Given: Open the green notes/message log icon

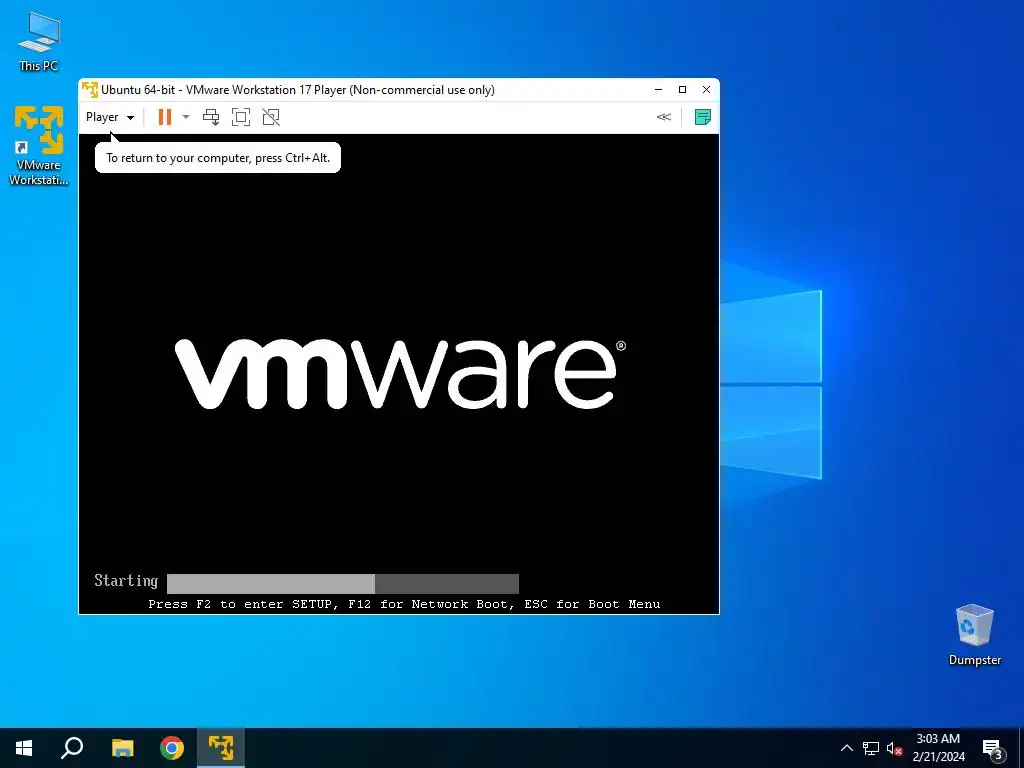Looking at the screenshot, I should (x=703, y=117).
